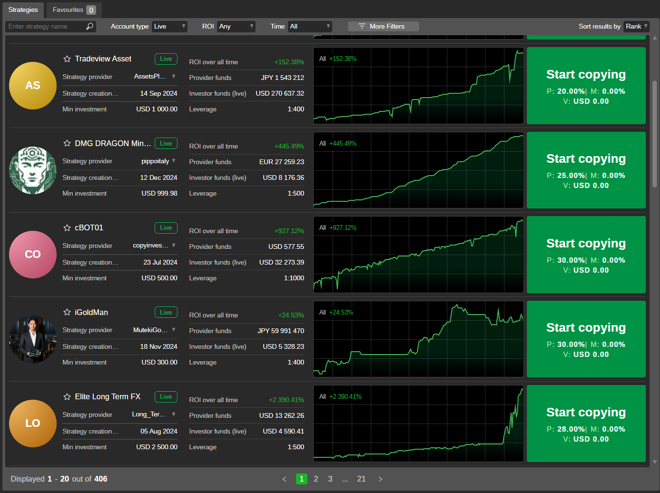The image size is (660, 493).
Task: Expand Long_Ter... strategy provider dropdown
Action: point(173,414)
